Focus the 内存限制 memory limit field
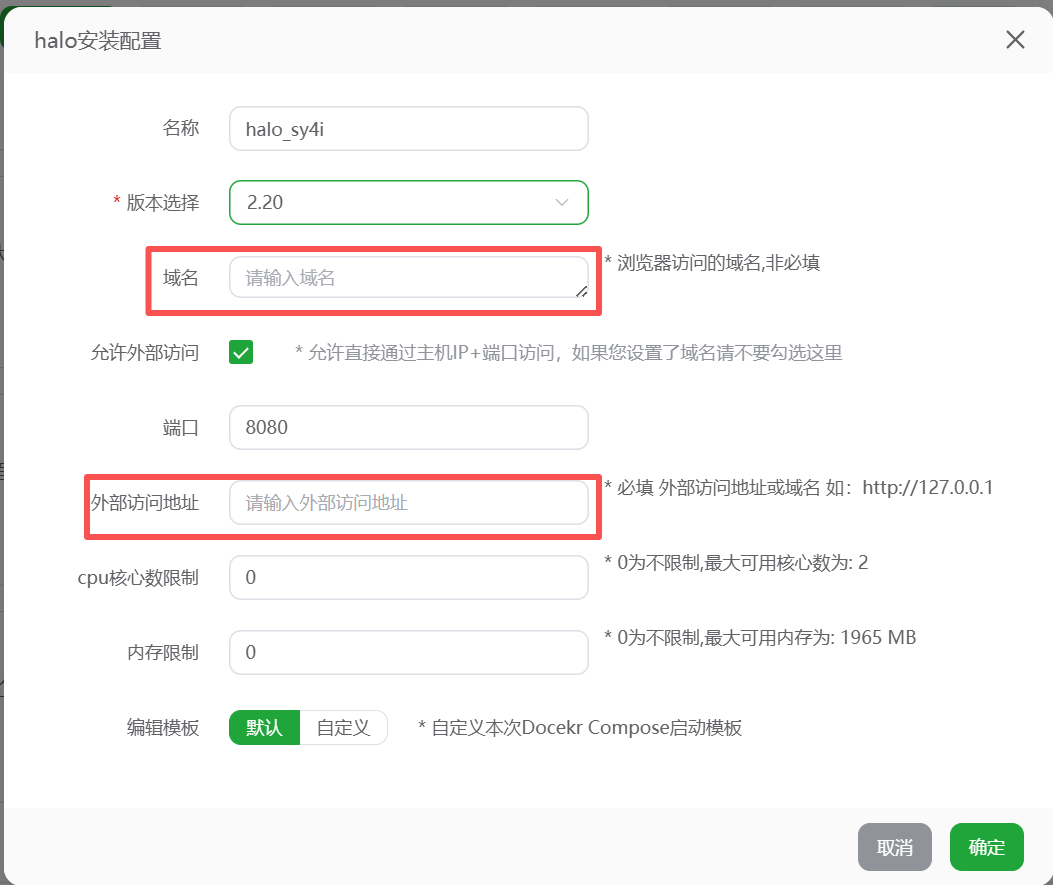Viewport: 1053px width, 885px height. [408, 652]
